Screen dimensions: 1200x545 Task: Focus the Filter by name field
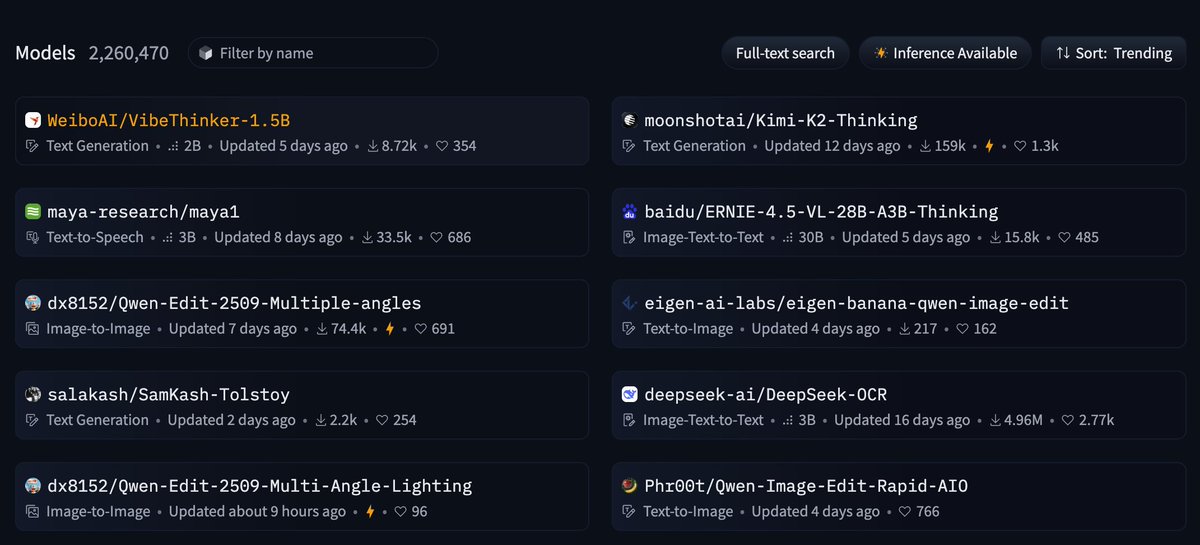[x=313, y=53]
